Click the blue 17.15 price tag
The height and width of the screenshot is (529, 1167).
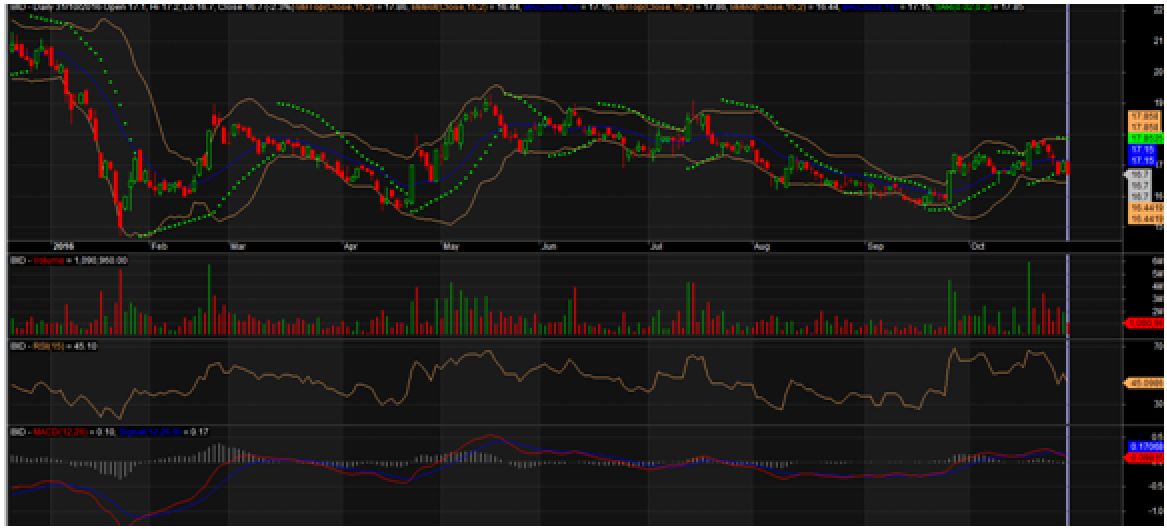tap(1141, 148)
